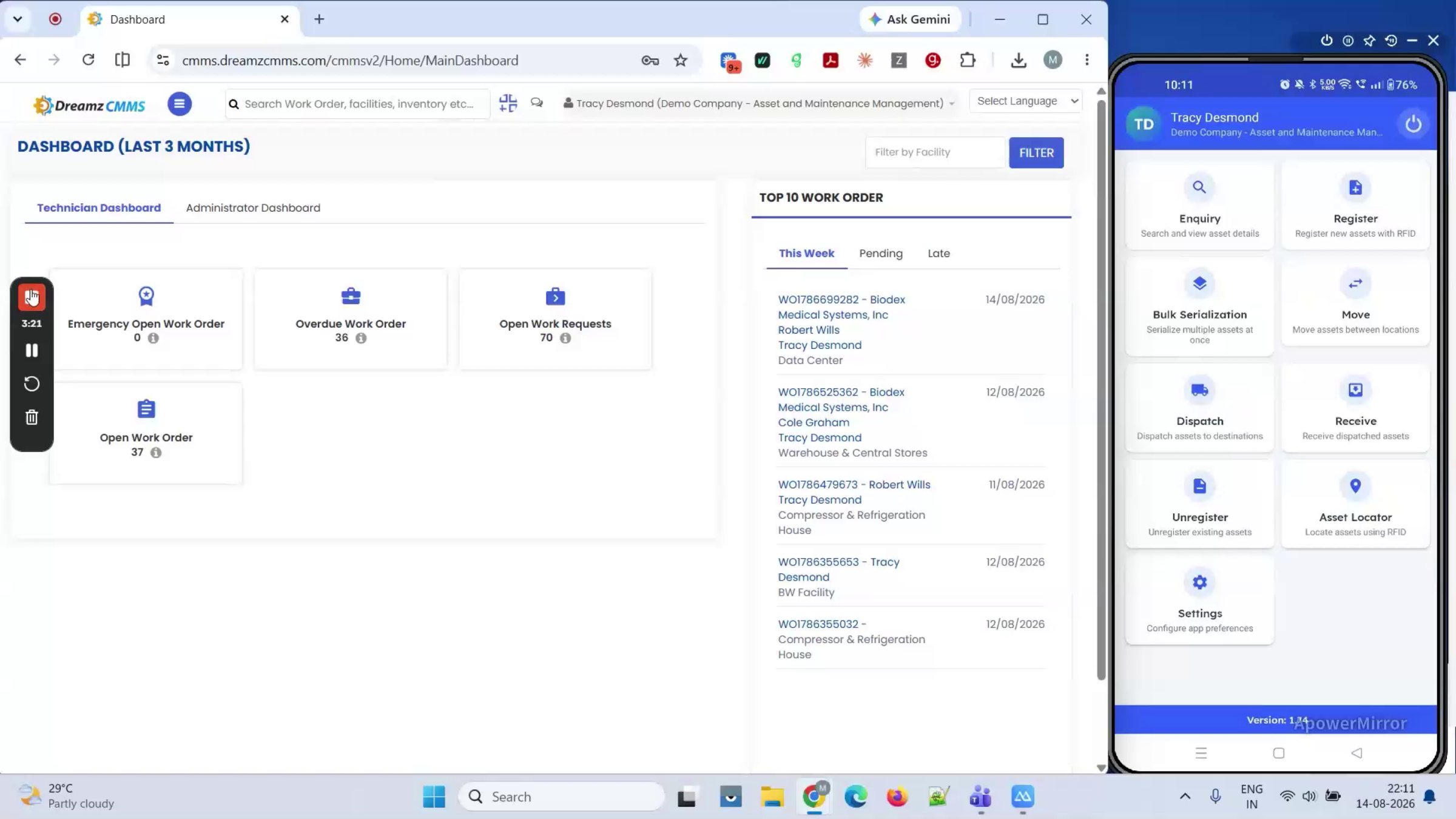
Task: Click the Ask Gemini button
Action: point(910,19)
